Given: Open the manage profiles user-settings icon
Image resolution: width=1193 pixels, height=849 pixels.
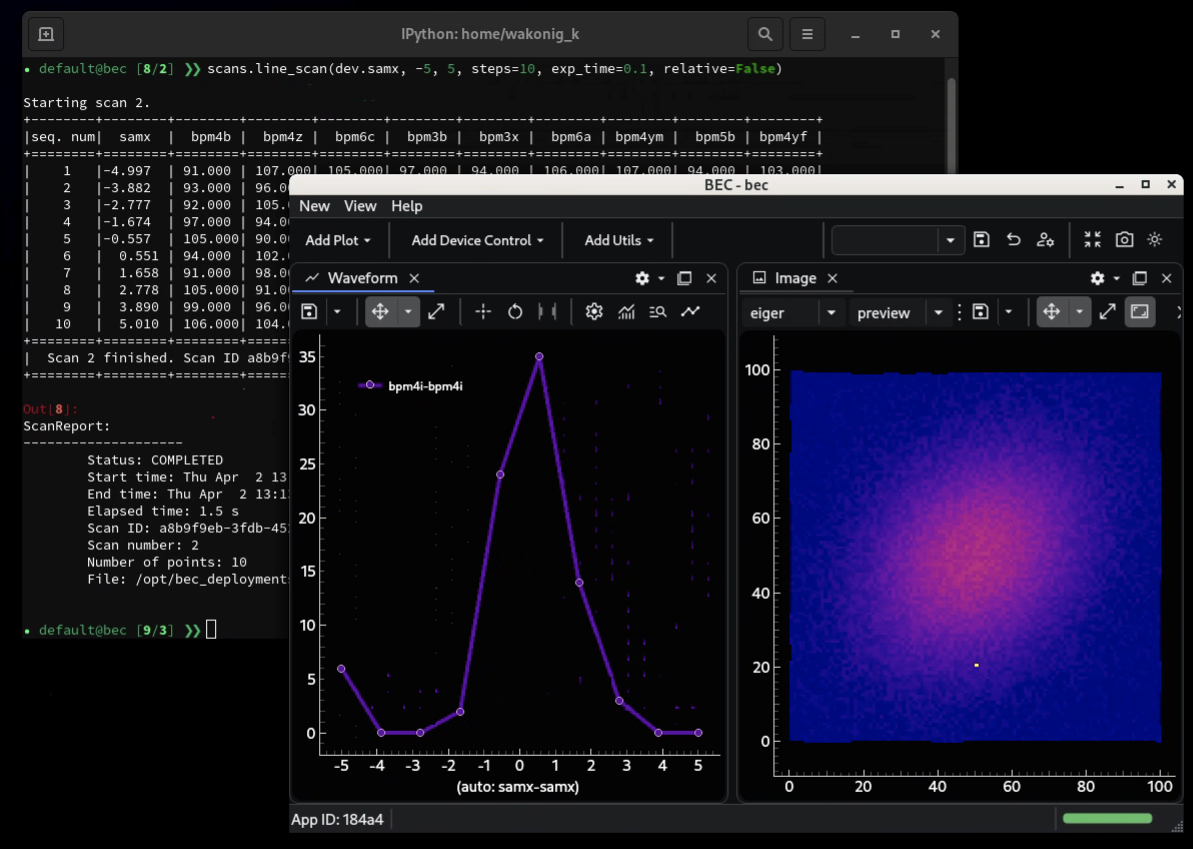Looking at the screenshot, I should click(1045, 240).
